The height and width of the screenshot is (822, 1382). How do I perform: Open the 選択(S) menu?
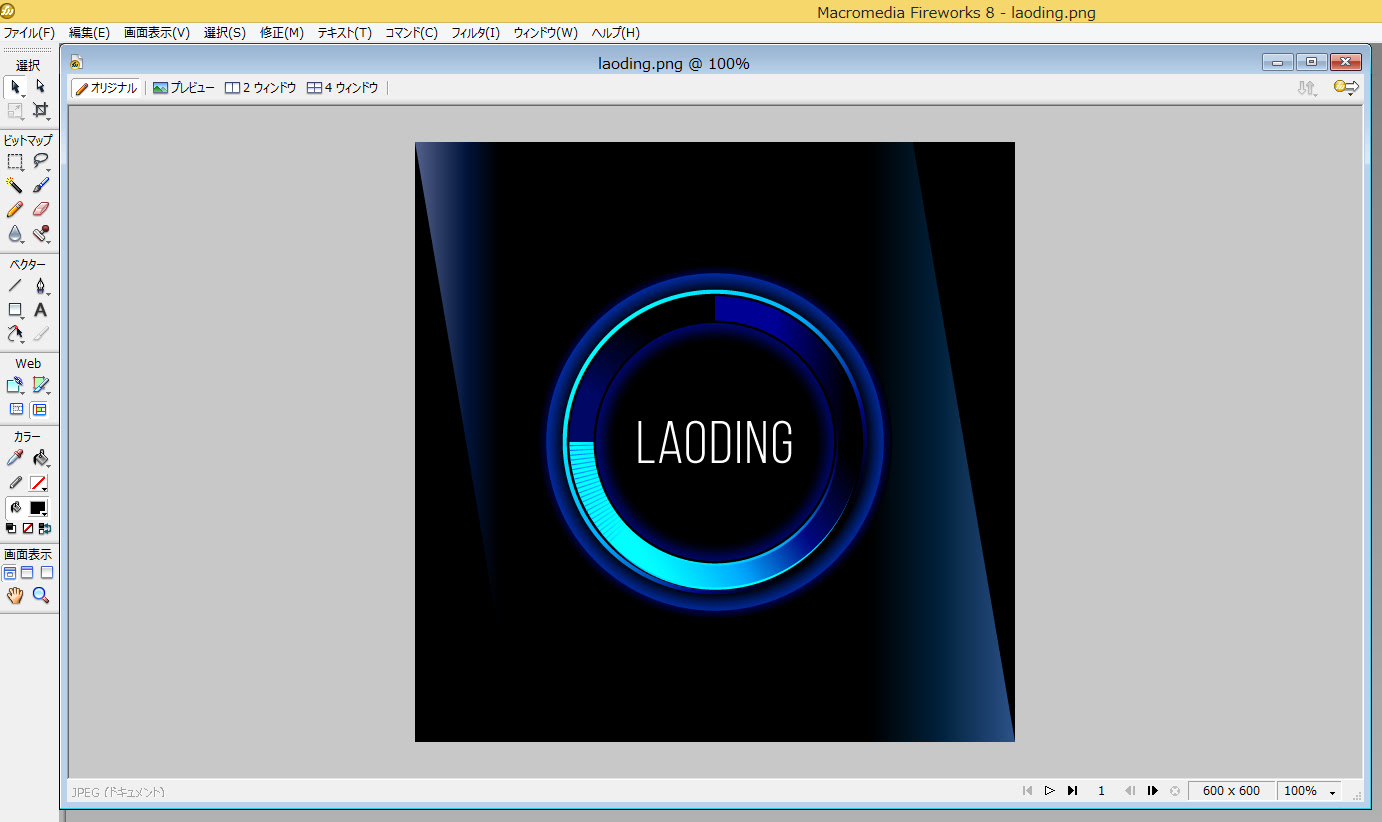pos(225,33)
